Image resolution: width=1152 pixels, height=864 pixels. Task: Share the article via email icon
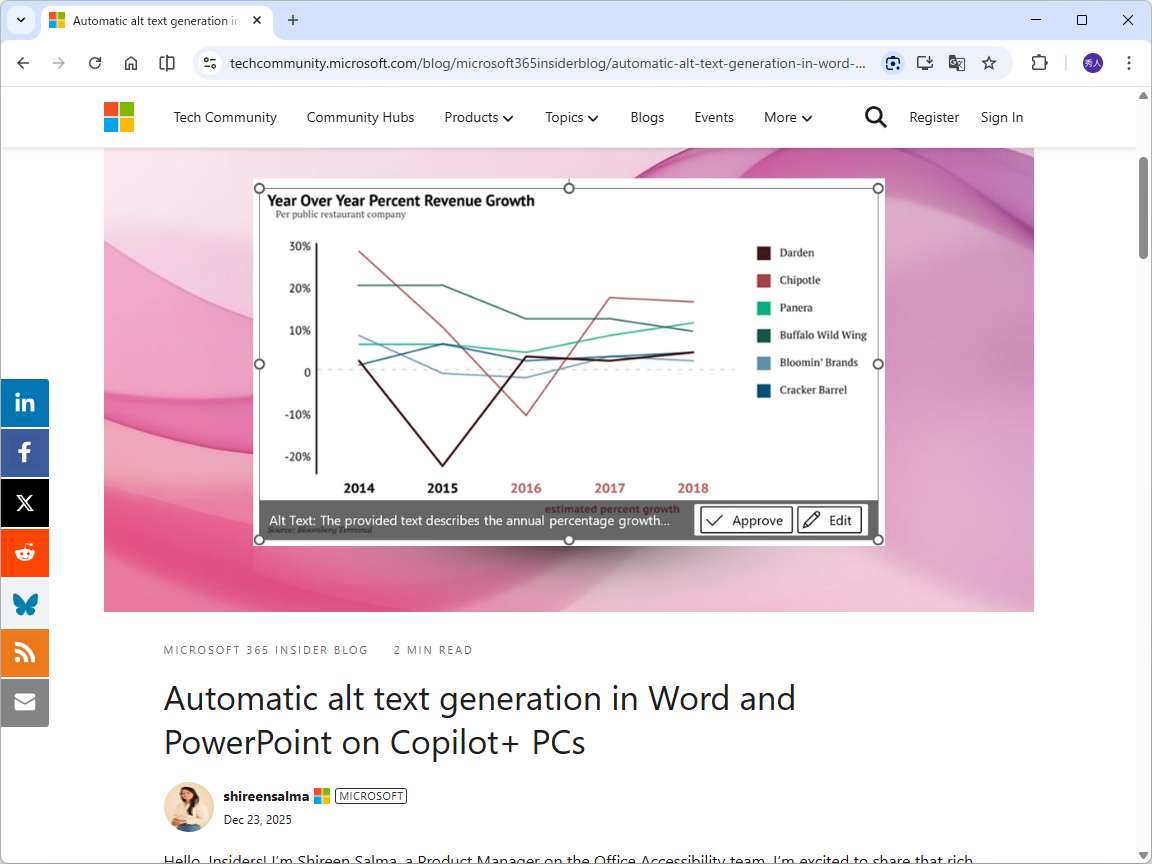pyautogui.click(x=25, y=702)
